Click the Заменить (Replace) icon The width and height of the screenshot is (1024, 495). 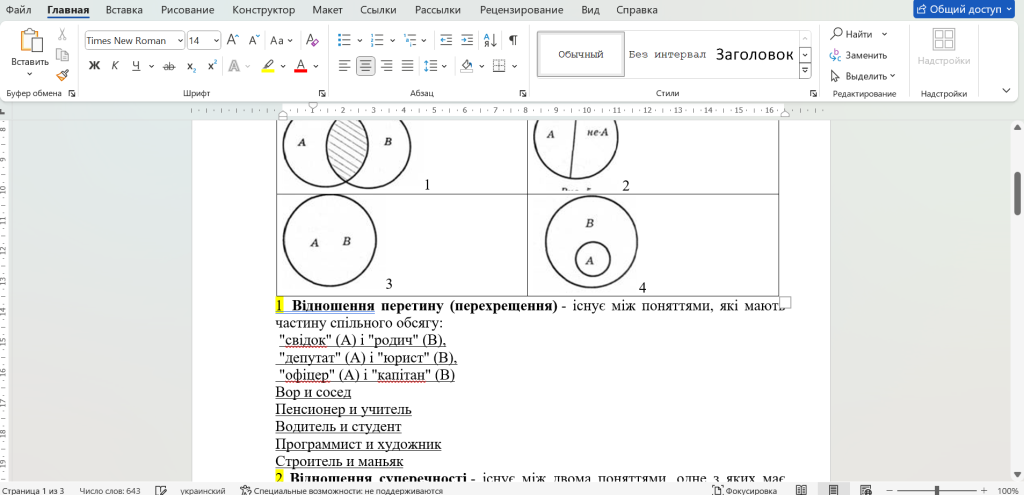(836, 55)
